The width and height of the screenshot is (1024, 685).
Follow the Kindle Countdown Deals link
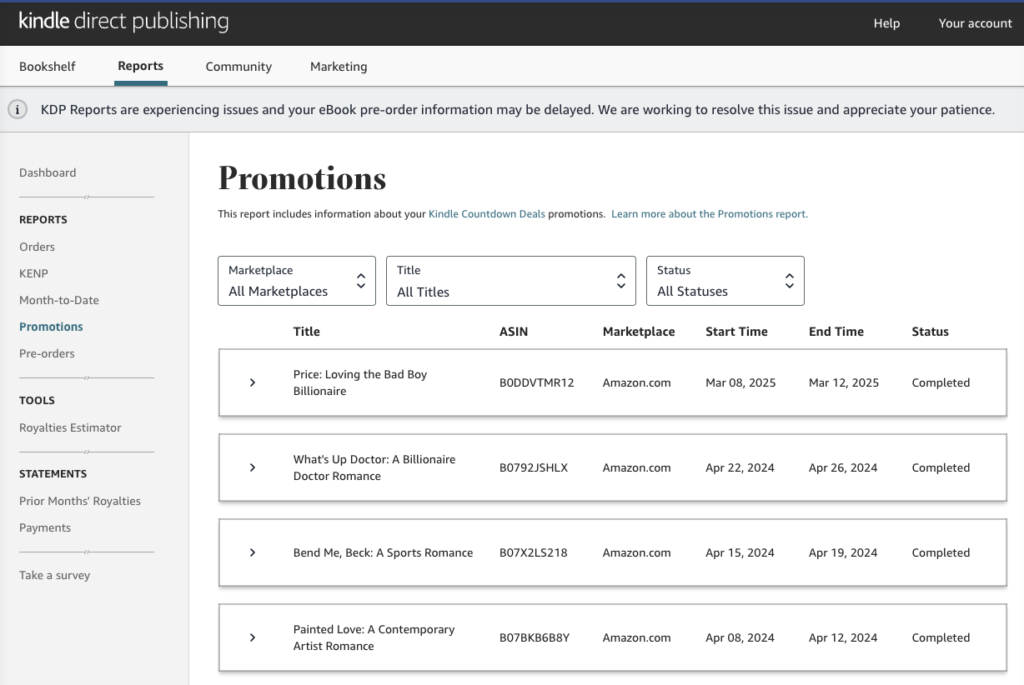pyautogui.click(x=487, y=214)
